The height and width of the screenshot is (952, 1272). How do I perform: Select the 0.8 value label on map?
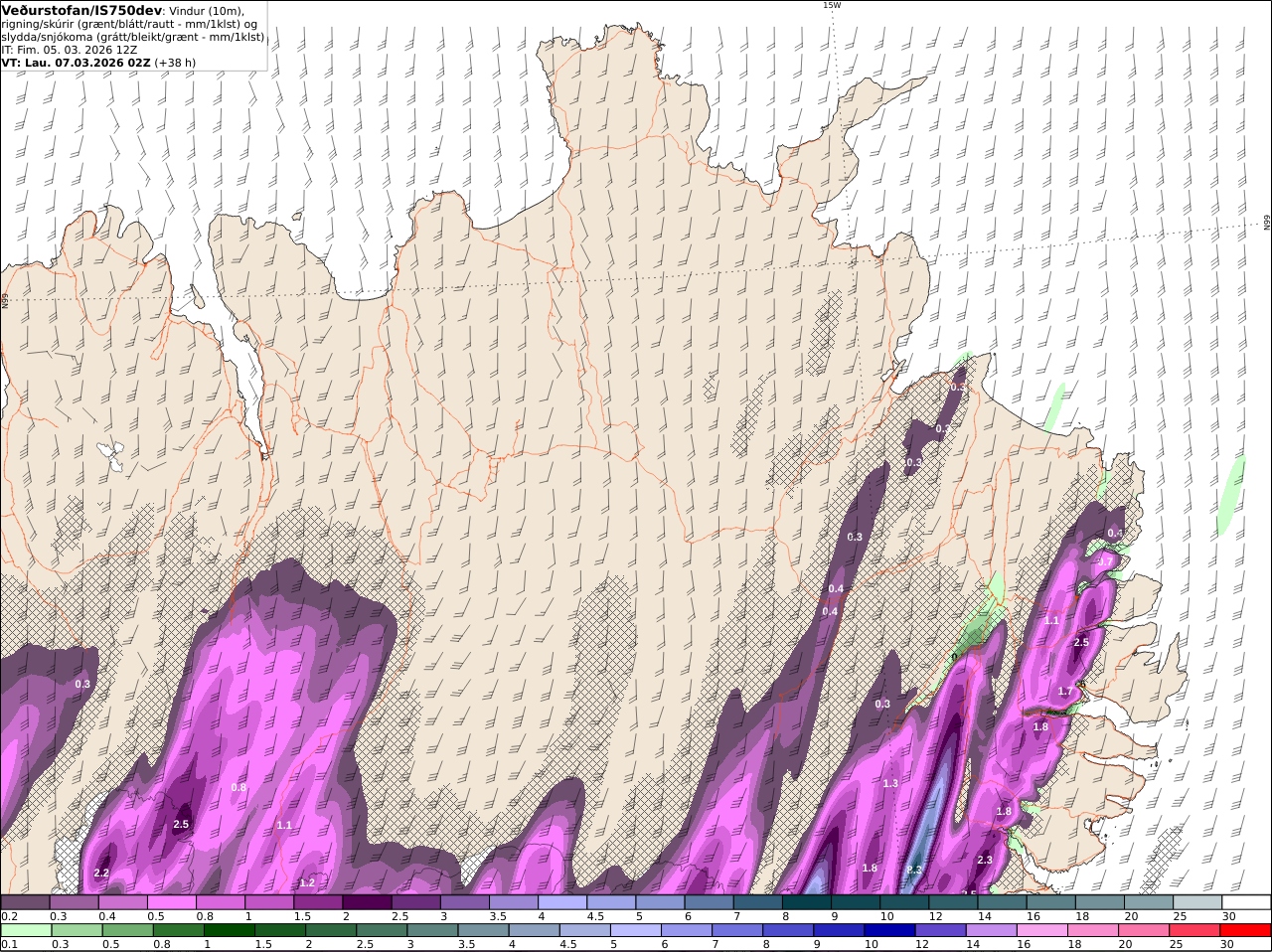click(x=238, y=787)
